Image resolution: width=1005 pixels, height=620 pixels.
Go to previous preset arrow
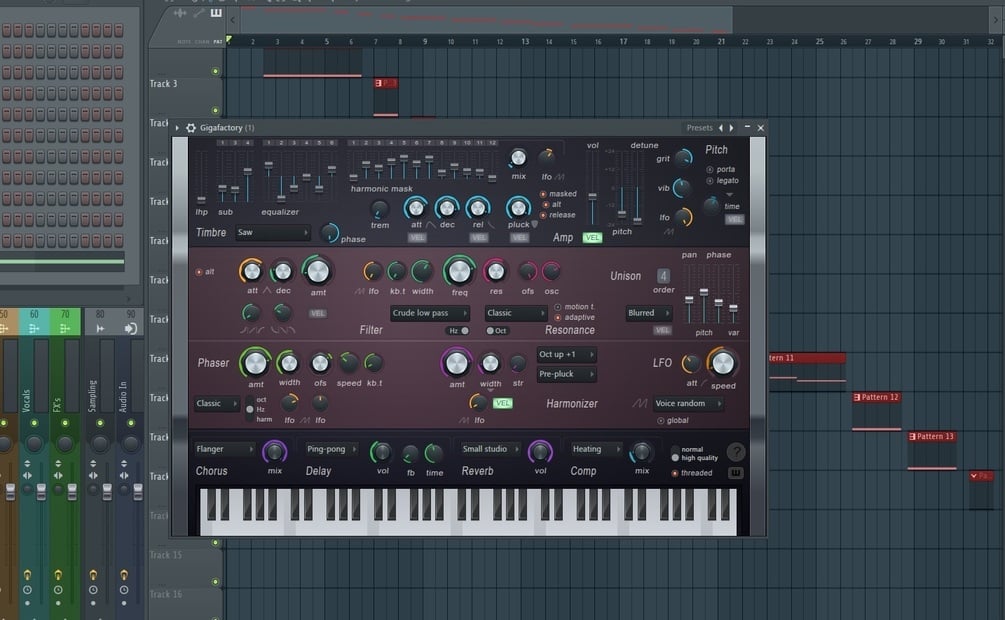[x=721, y=128]
